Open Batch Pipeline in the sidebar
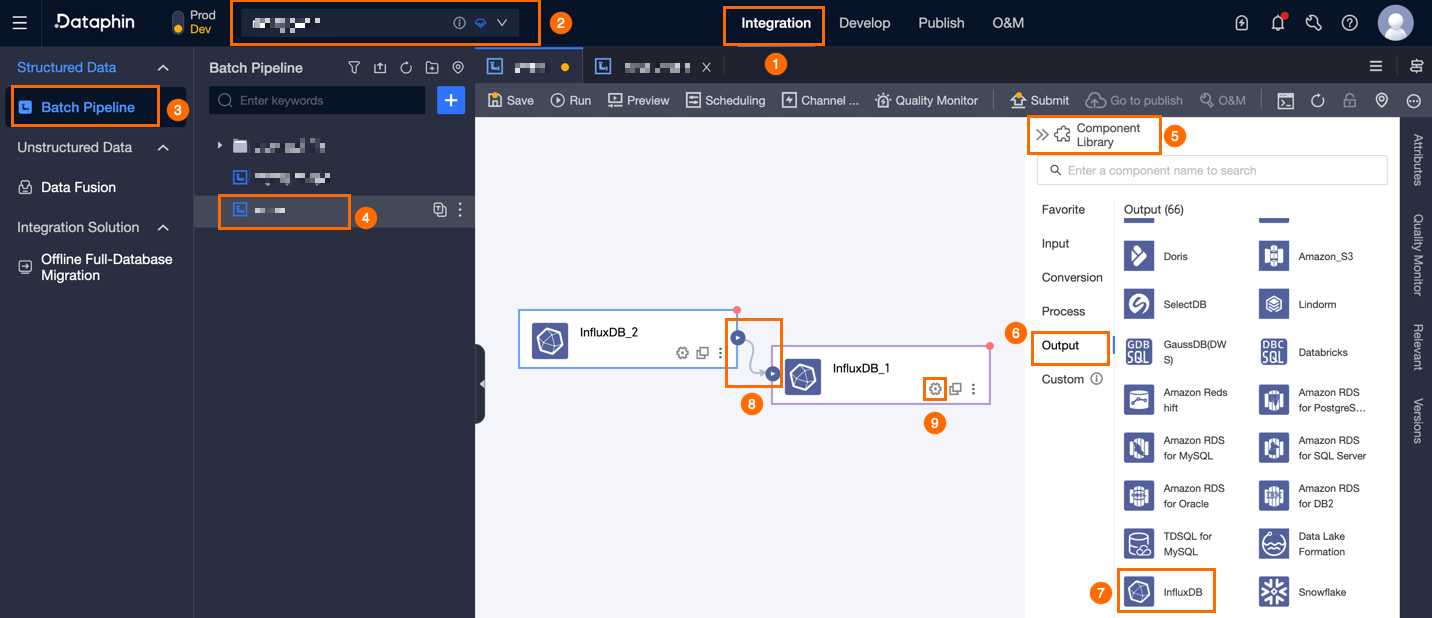 (x=87, y=107)
